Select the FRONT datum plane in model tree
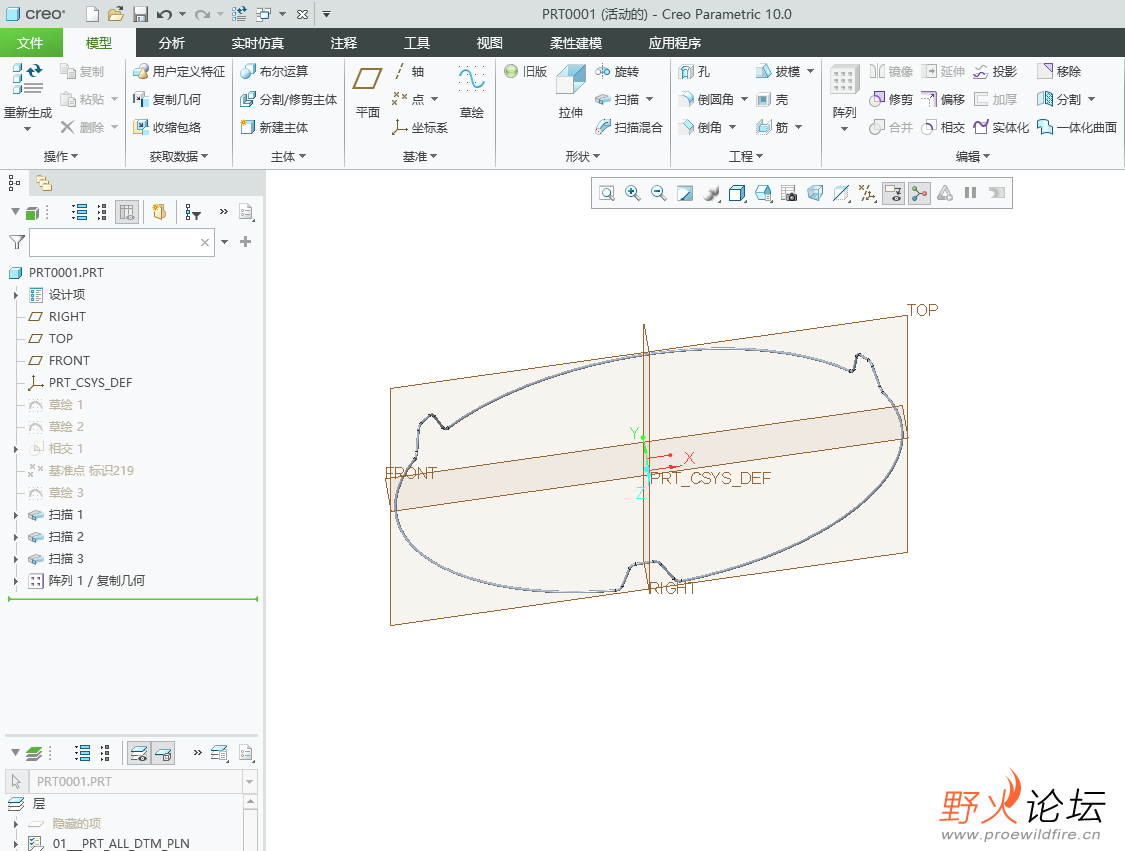This screenshot has width=1125, height=851. [x=69, y=360]
